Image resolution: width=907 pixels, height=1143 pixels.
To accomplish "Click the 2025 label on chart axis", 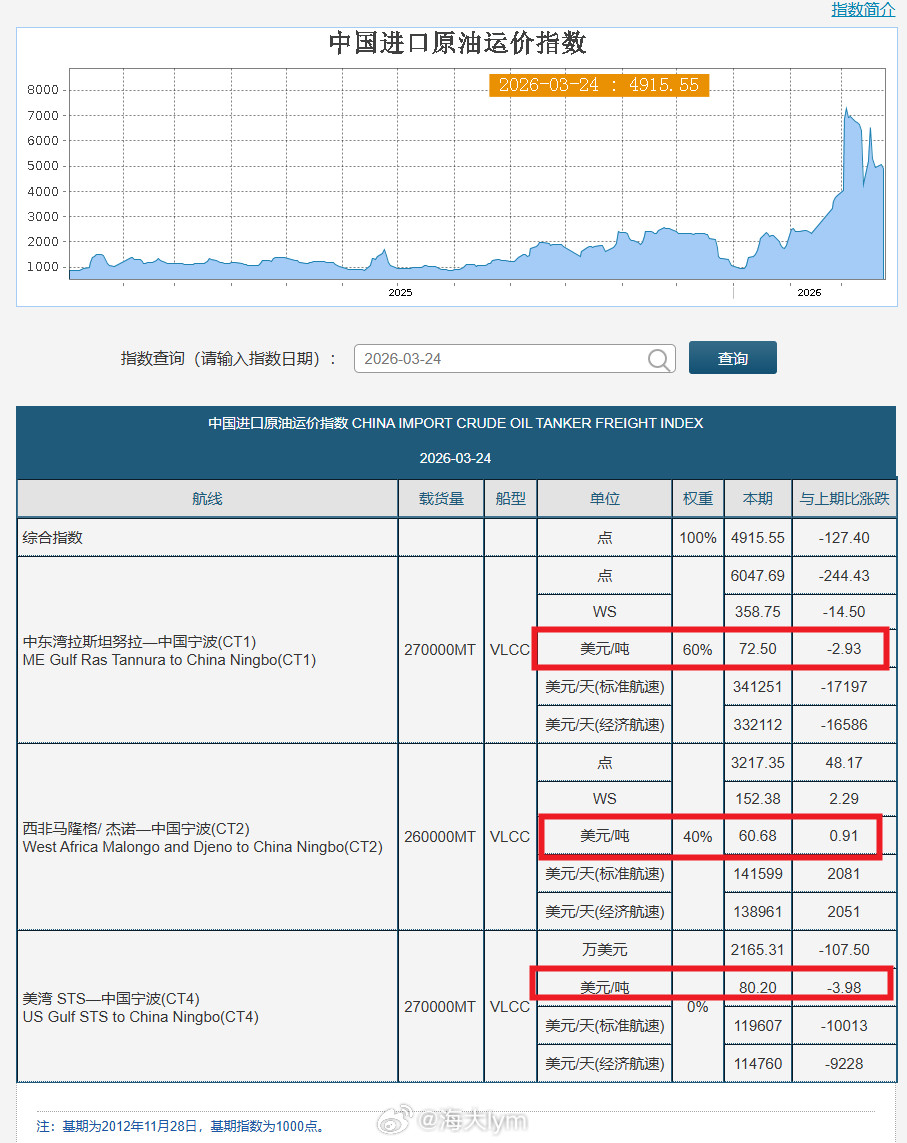I will 400,292.
